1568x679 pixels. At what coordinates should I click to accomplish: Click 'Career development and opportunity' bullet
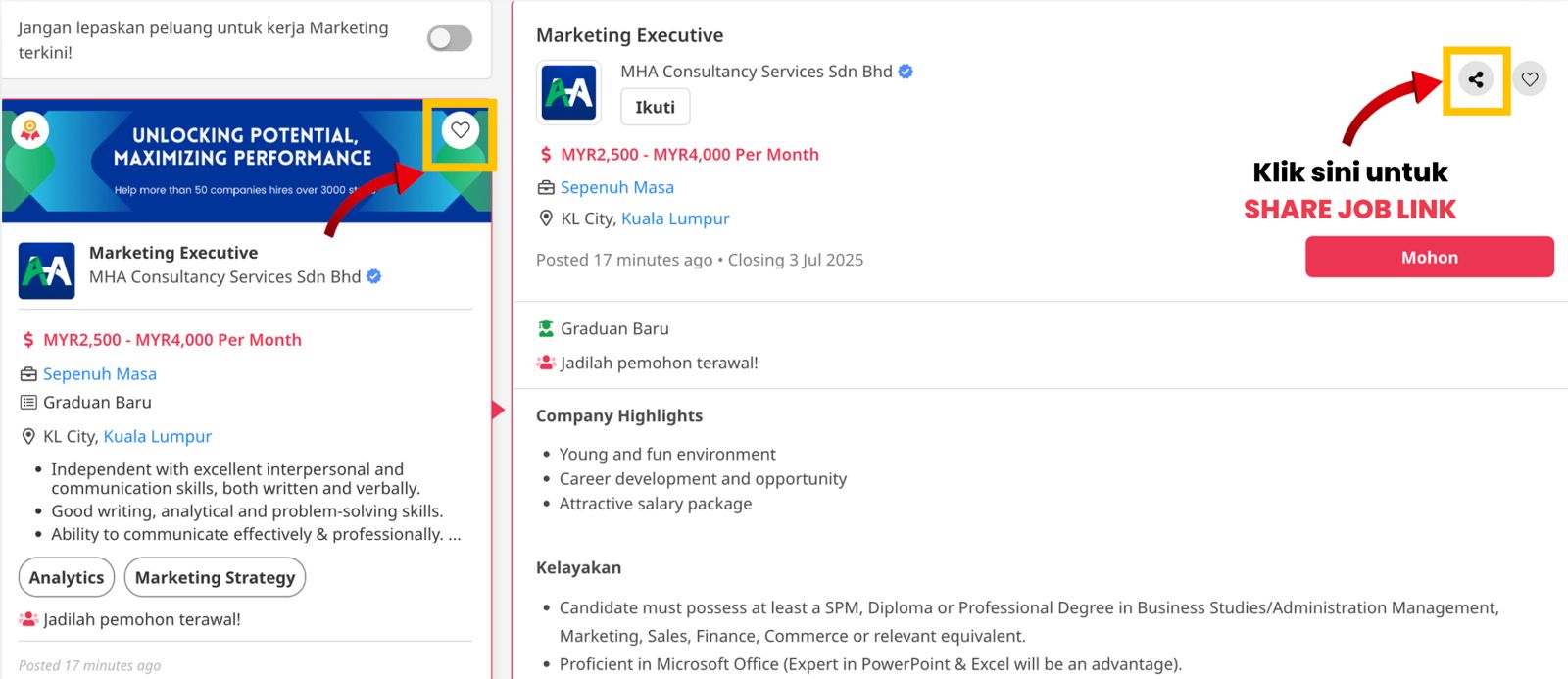(703, 479)
